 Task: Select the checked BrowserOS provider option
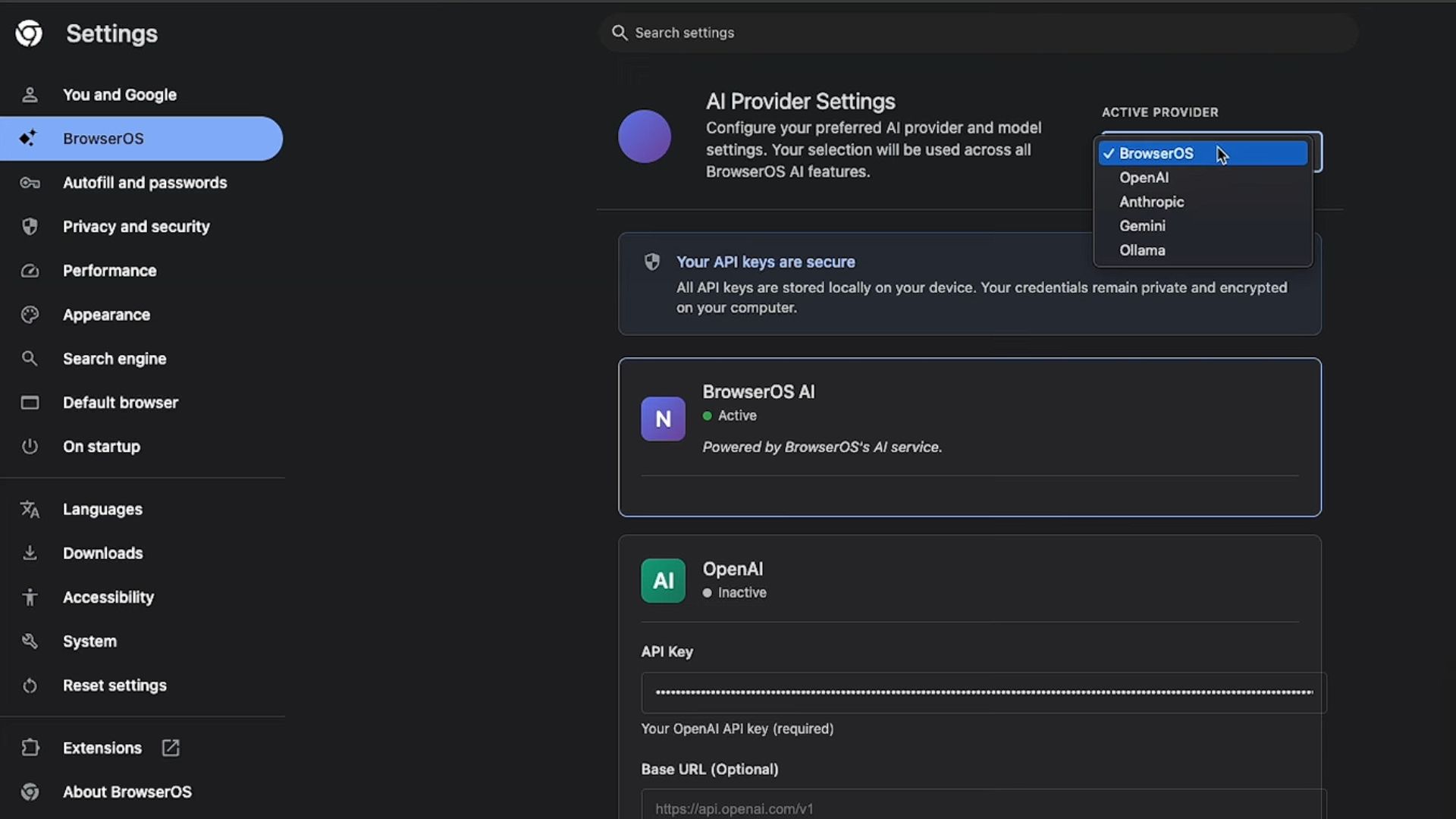tap(1156, 153)
